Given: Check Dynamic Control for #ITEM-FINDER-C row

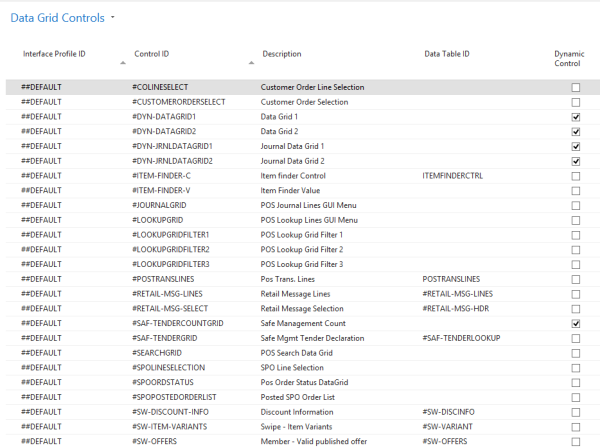Looking at the screenshot, I should coord(575,176).
